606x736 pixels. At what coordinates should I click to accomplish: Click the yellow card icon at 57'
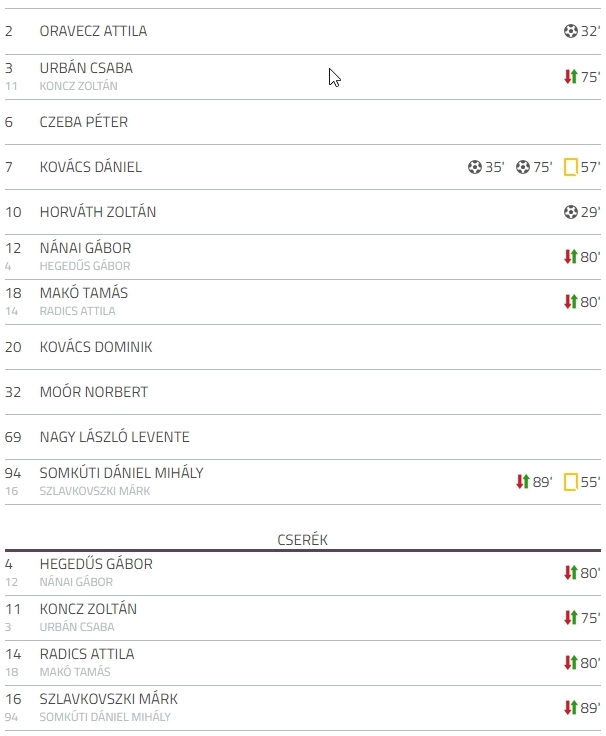coord(570,167)
